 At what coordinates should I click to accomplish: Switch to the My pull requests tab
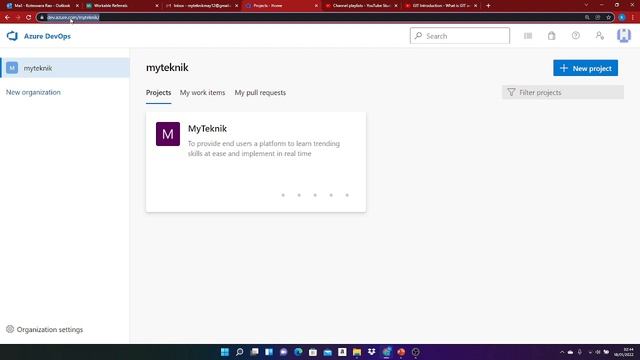point(260,93)
